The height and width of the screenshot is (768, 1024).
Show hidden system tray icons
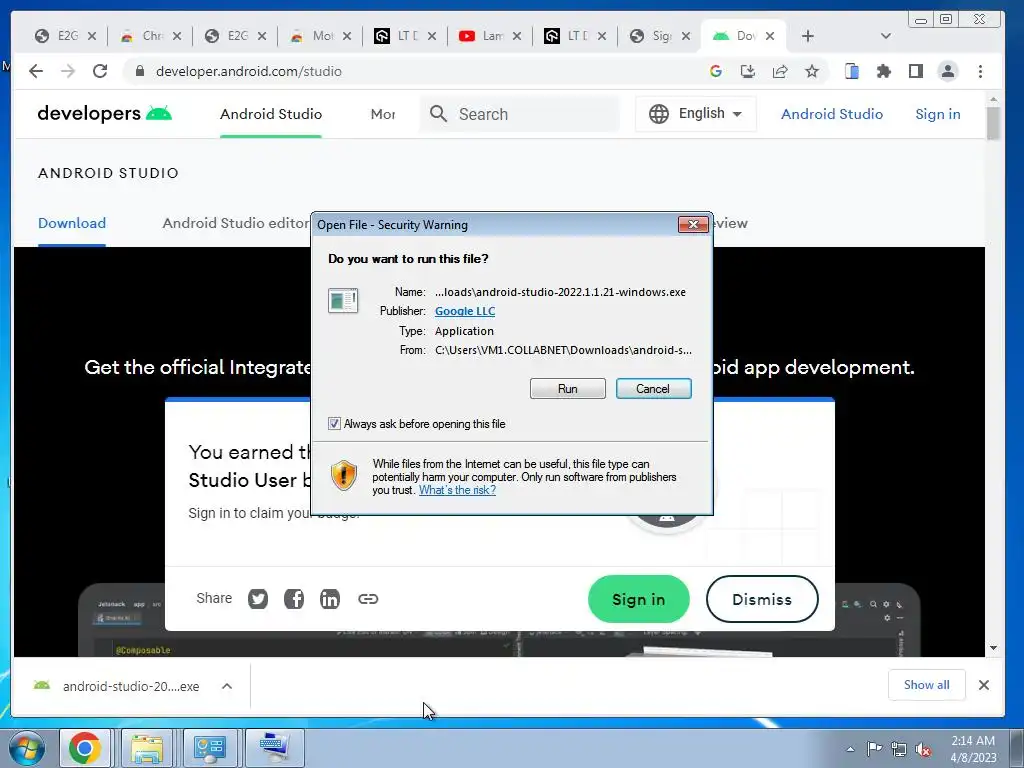(x=850, y=749)
